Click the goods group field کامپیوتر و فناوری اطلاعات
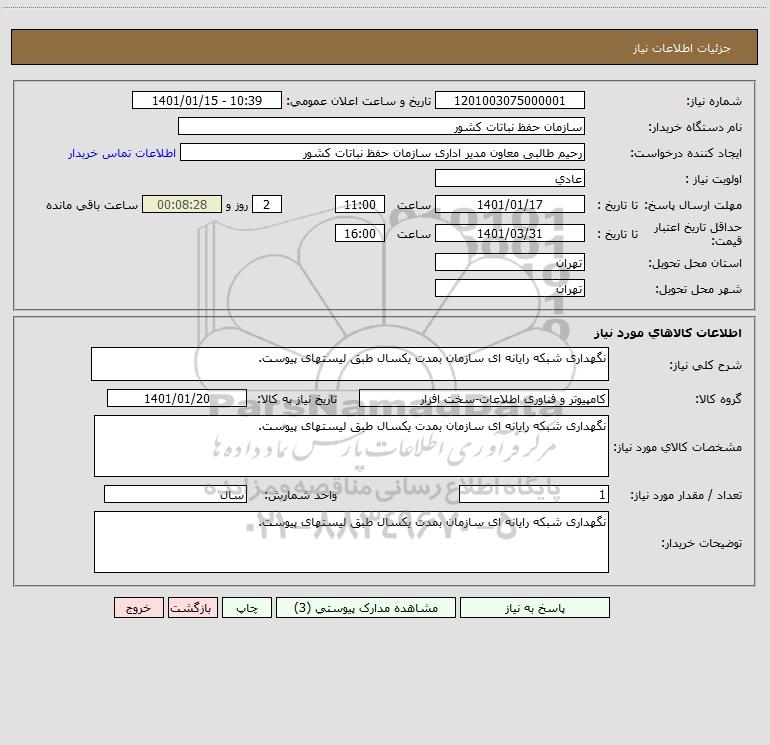The image size is (770, 745). coord(484,398)
